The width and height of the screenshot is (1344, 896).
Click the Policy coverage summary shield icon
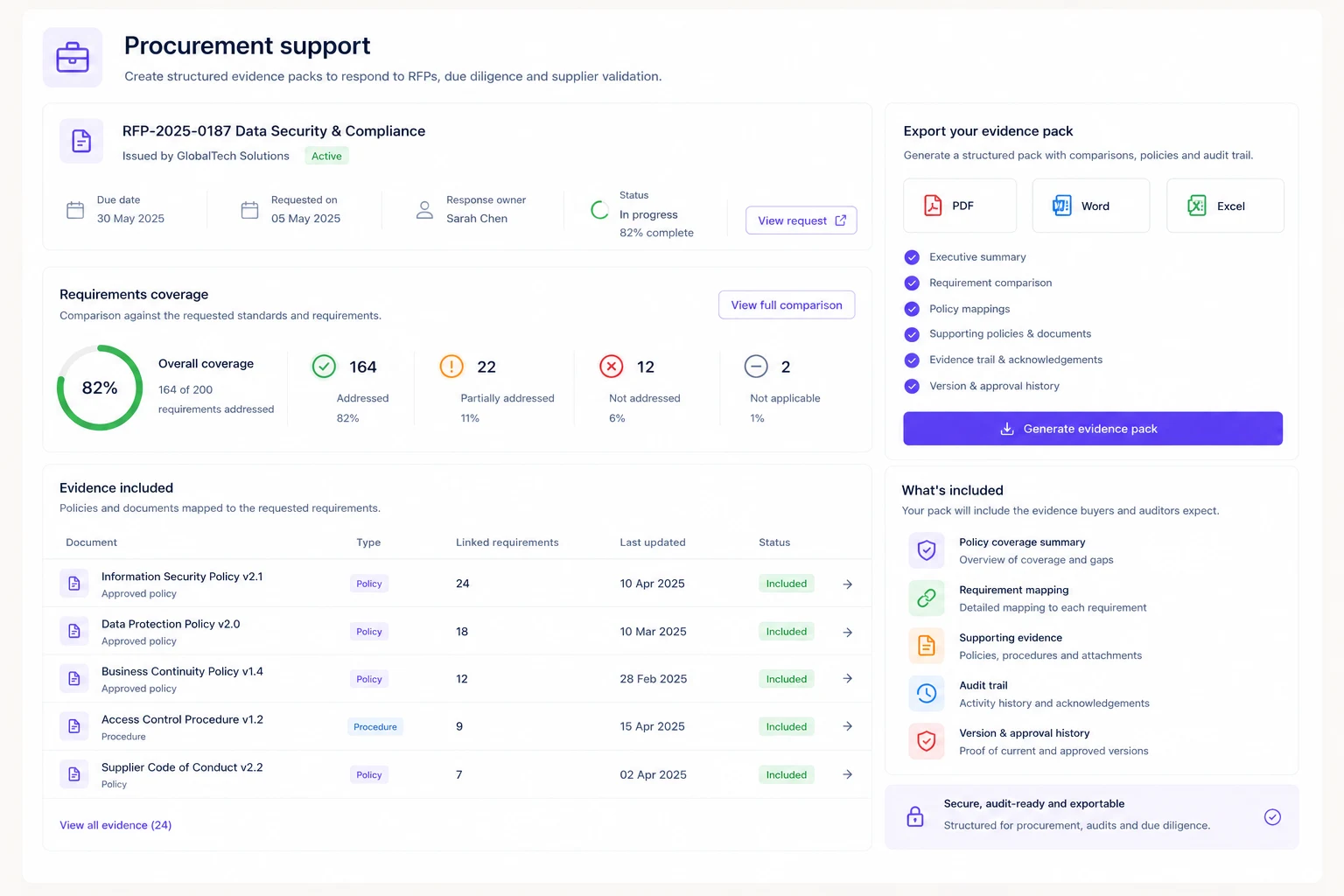(927, 550)
